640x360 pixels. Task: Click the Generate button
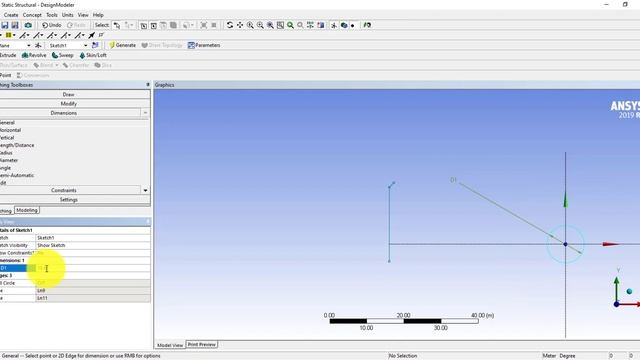click(122, 45)
